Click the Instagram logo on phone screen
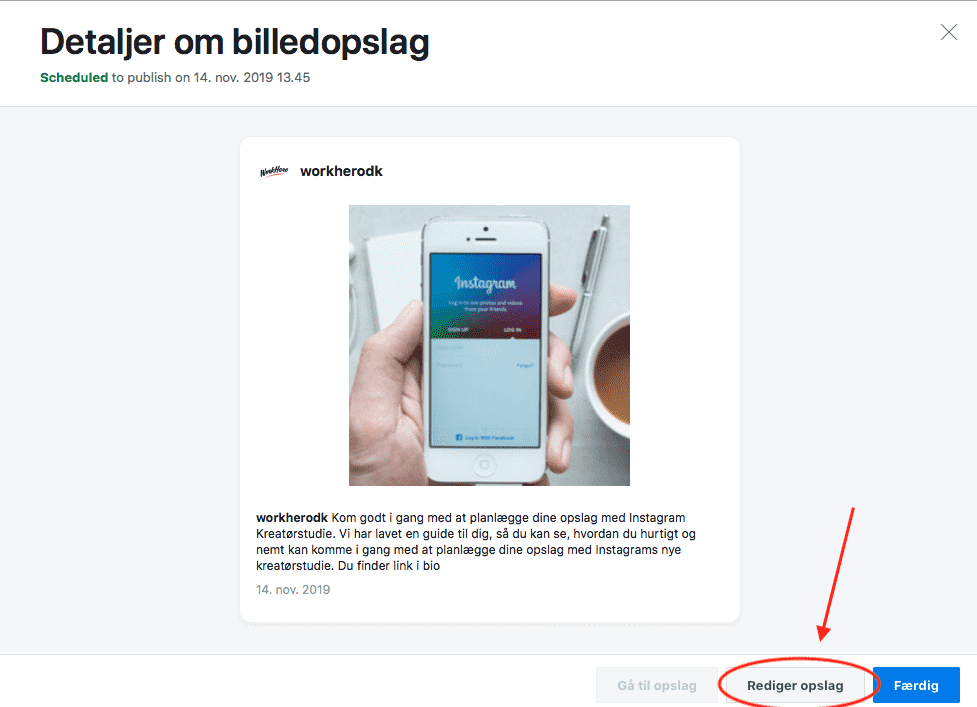This screenshot has height=707, width=977. [x=485, y=283]
